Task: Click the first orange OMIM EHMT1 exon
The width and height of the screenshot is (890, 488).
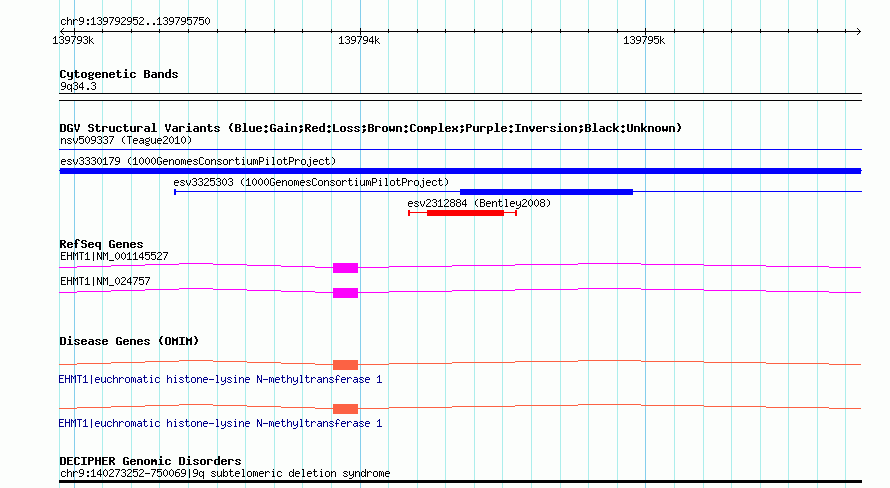Action: coord(345,365)
